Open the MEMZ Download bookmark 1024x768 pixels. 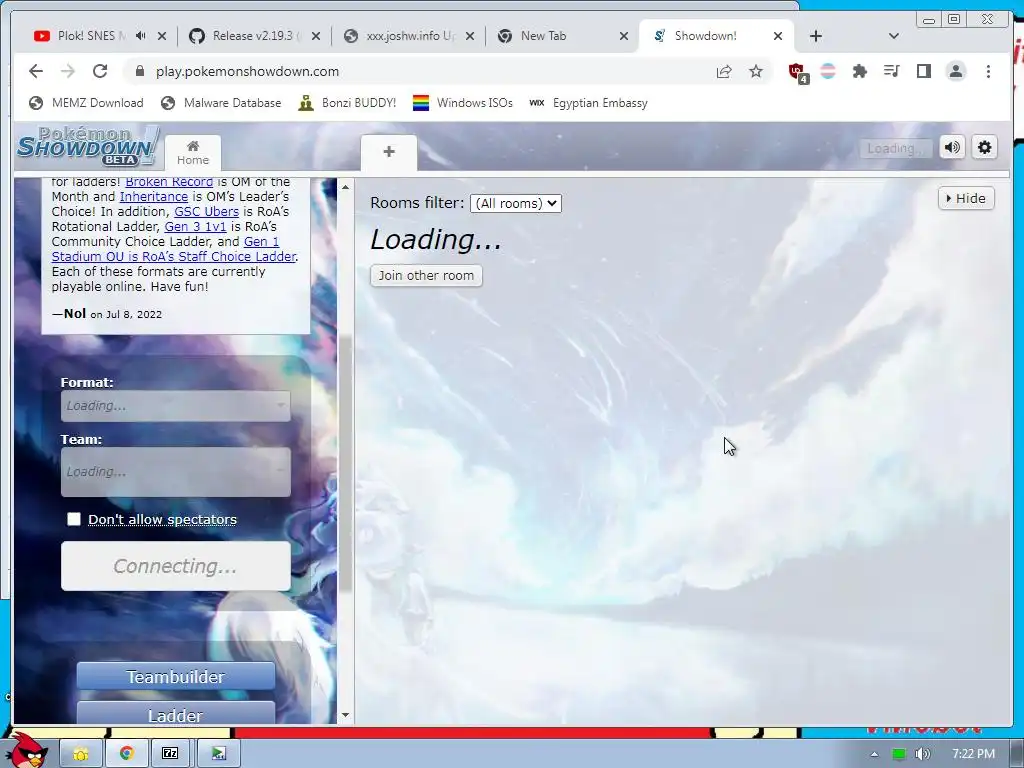pyautogui.click(x=86, y=103)
